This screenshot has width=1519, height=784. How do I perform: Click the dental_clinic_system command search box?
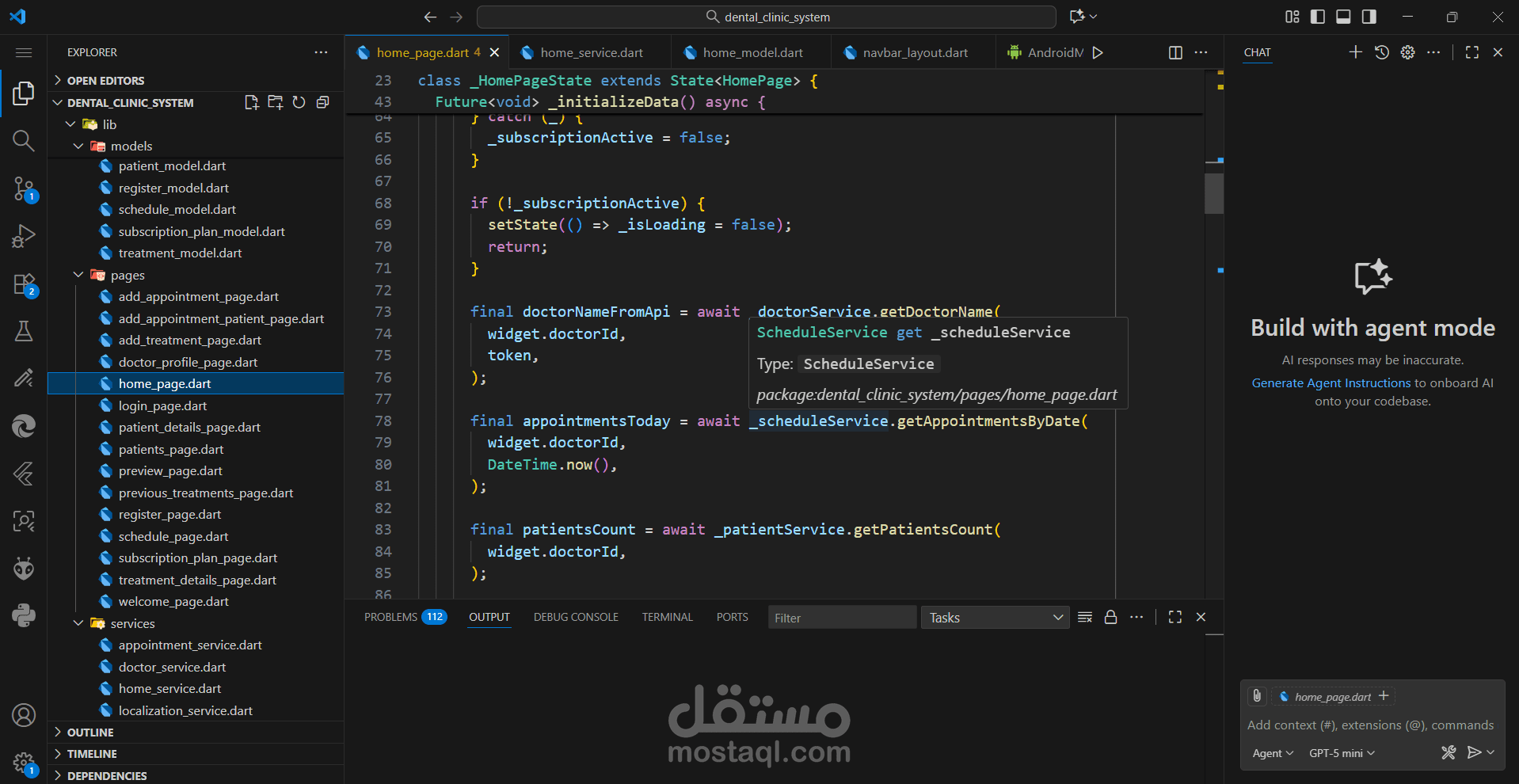click(x=767, y=17)
